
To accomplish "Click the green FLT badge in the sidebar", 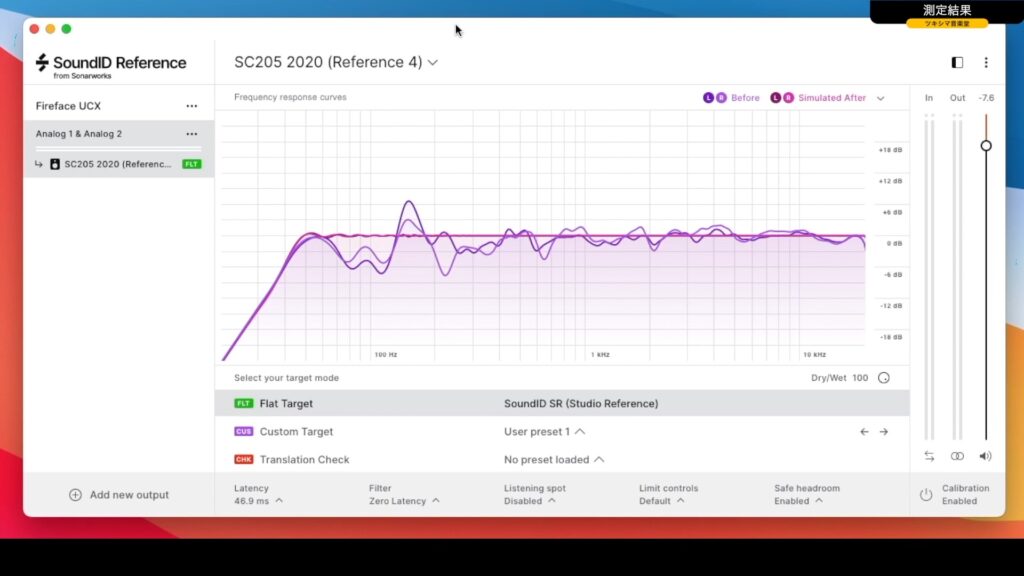I will [191, 164].
